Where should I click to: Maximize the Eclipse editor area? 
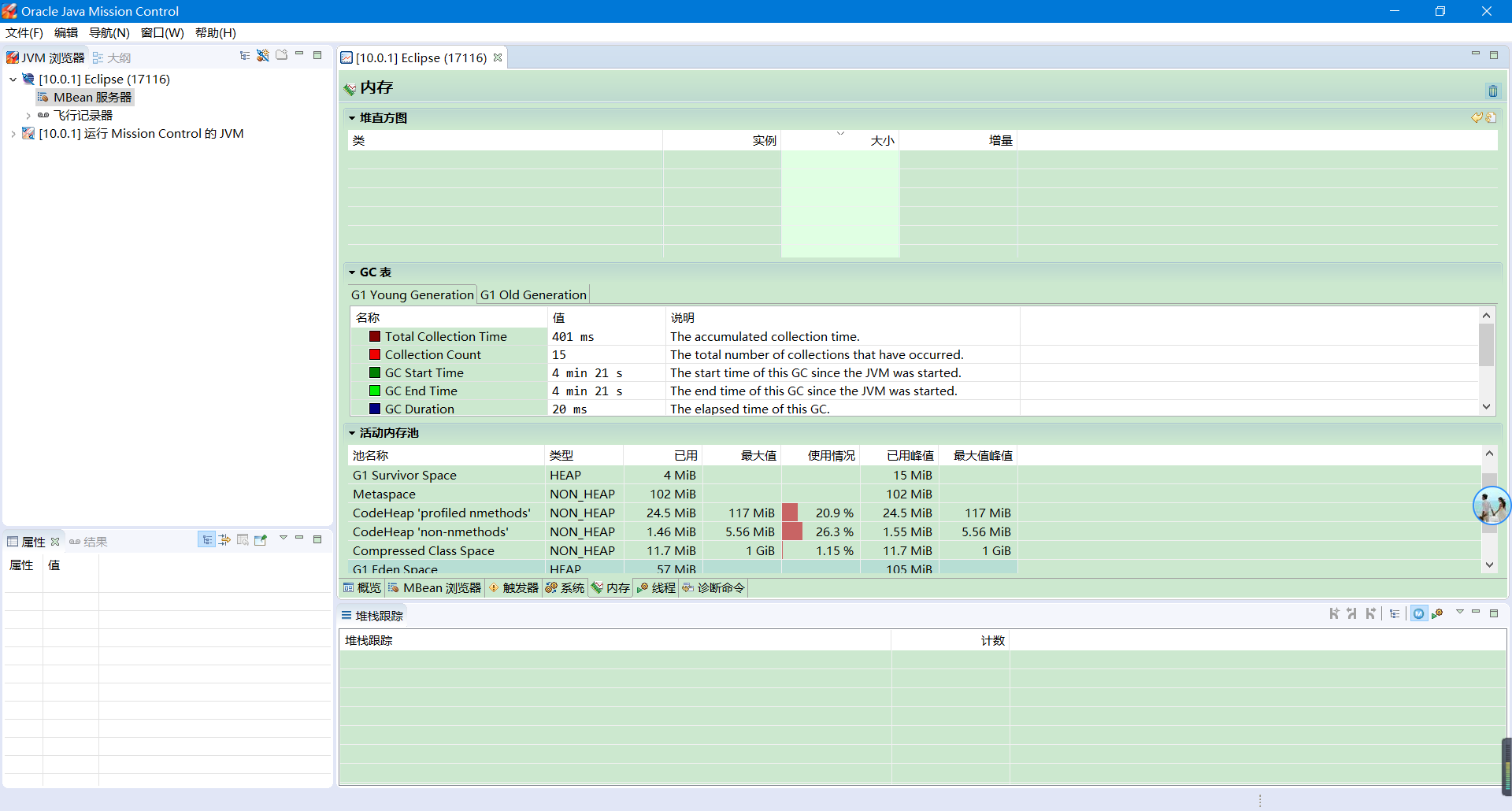click(x=1494, y=55)
